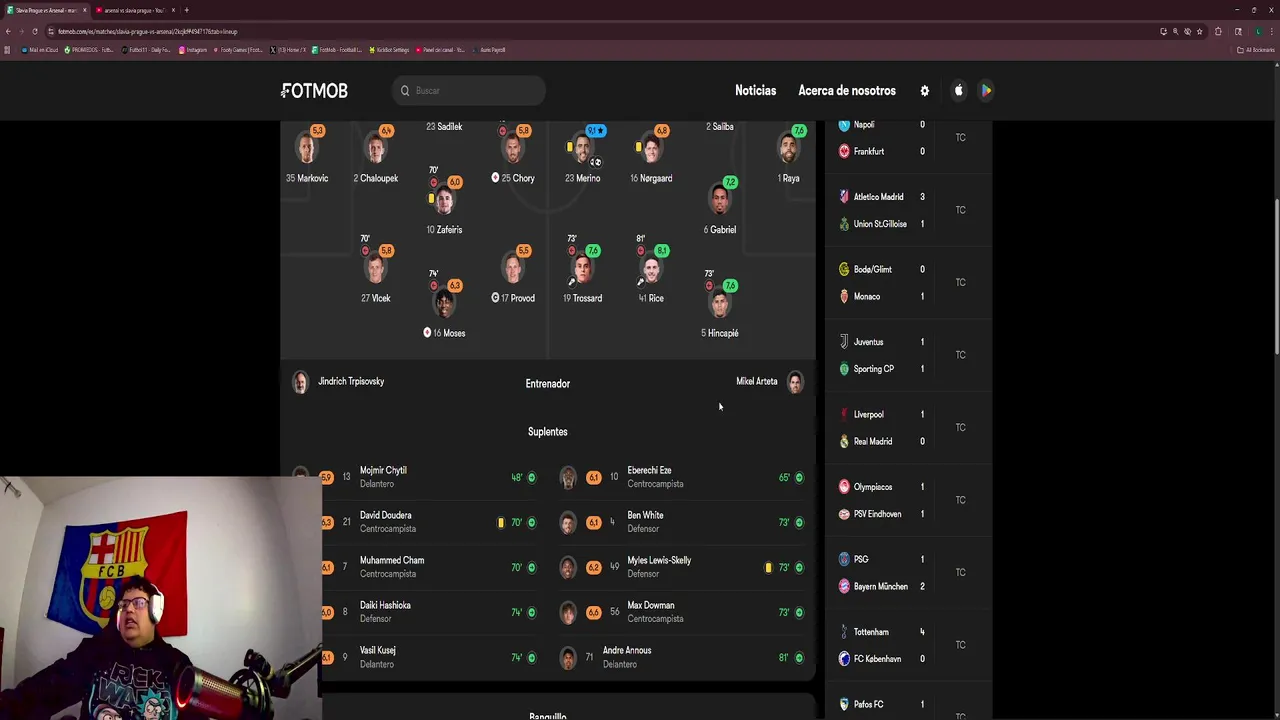Click the browser forward arrow
Screen dimensions: 1280x720
21,31
